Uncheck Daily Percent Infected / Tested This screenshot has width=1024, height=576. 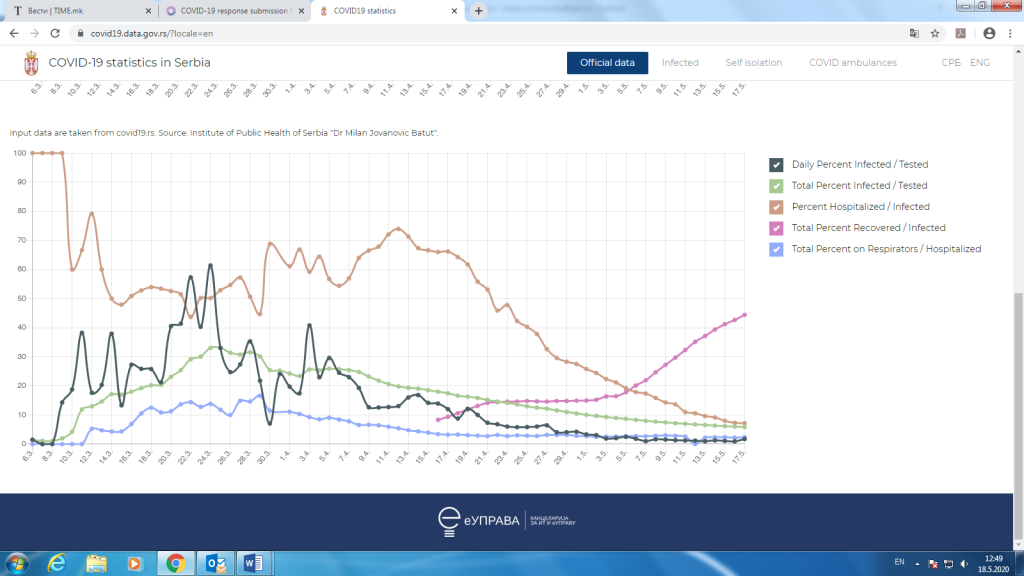[776, 165]
